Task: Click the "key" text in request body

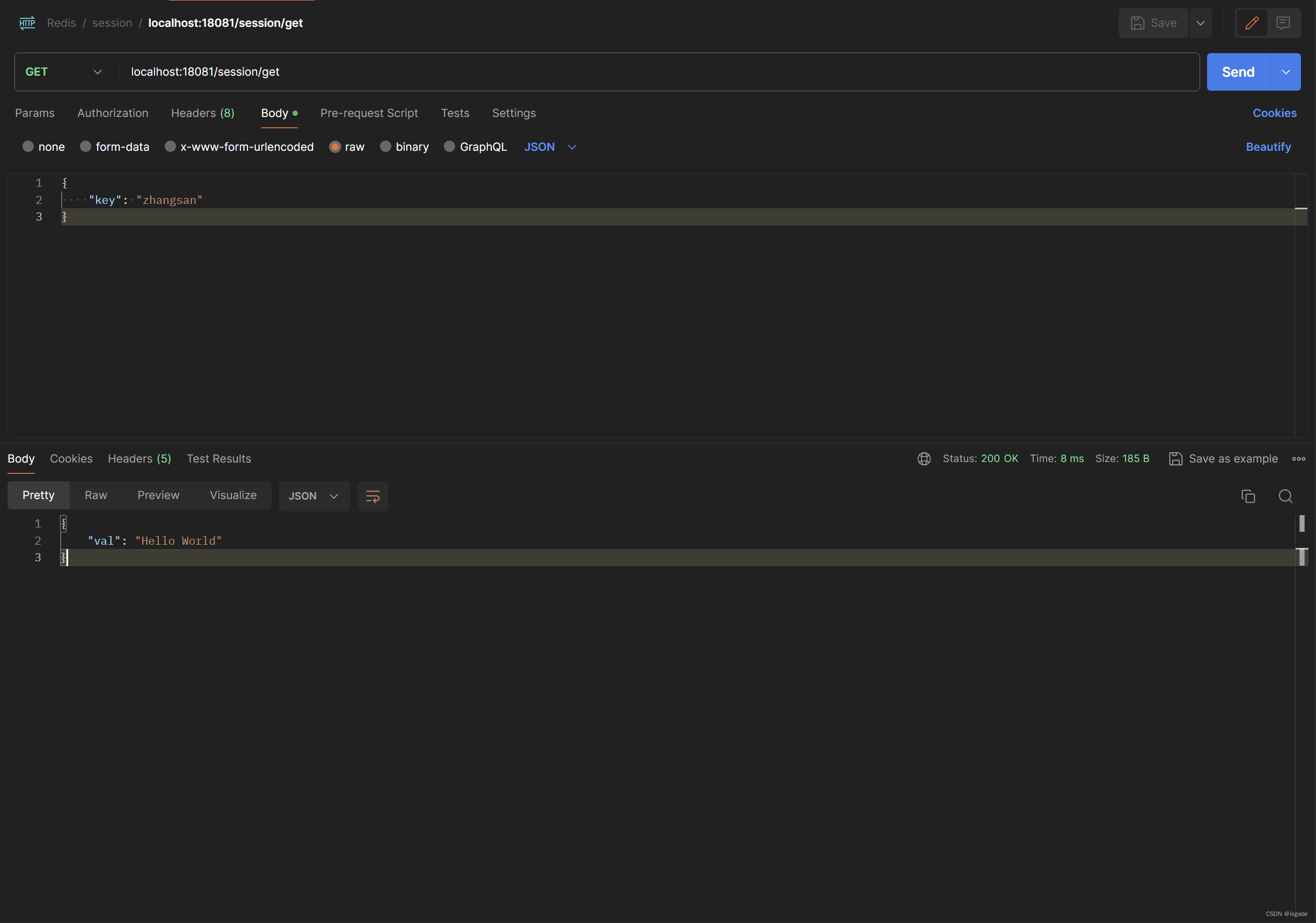Action: click(105, 200)
